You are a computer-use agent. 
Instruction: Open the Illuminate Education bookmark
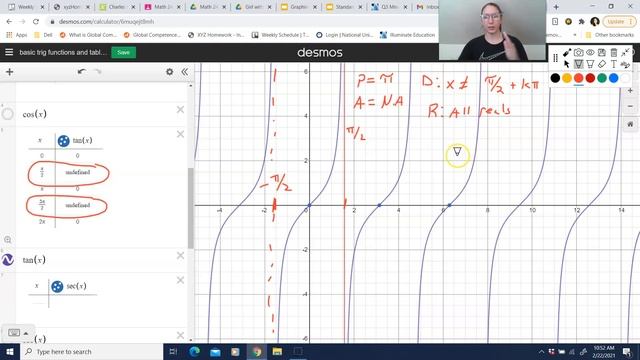click(407, 35)
